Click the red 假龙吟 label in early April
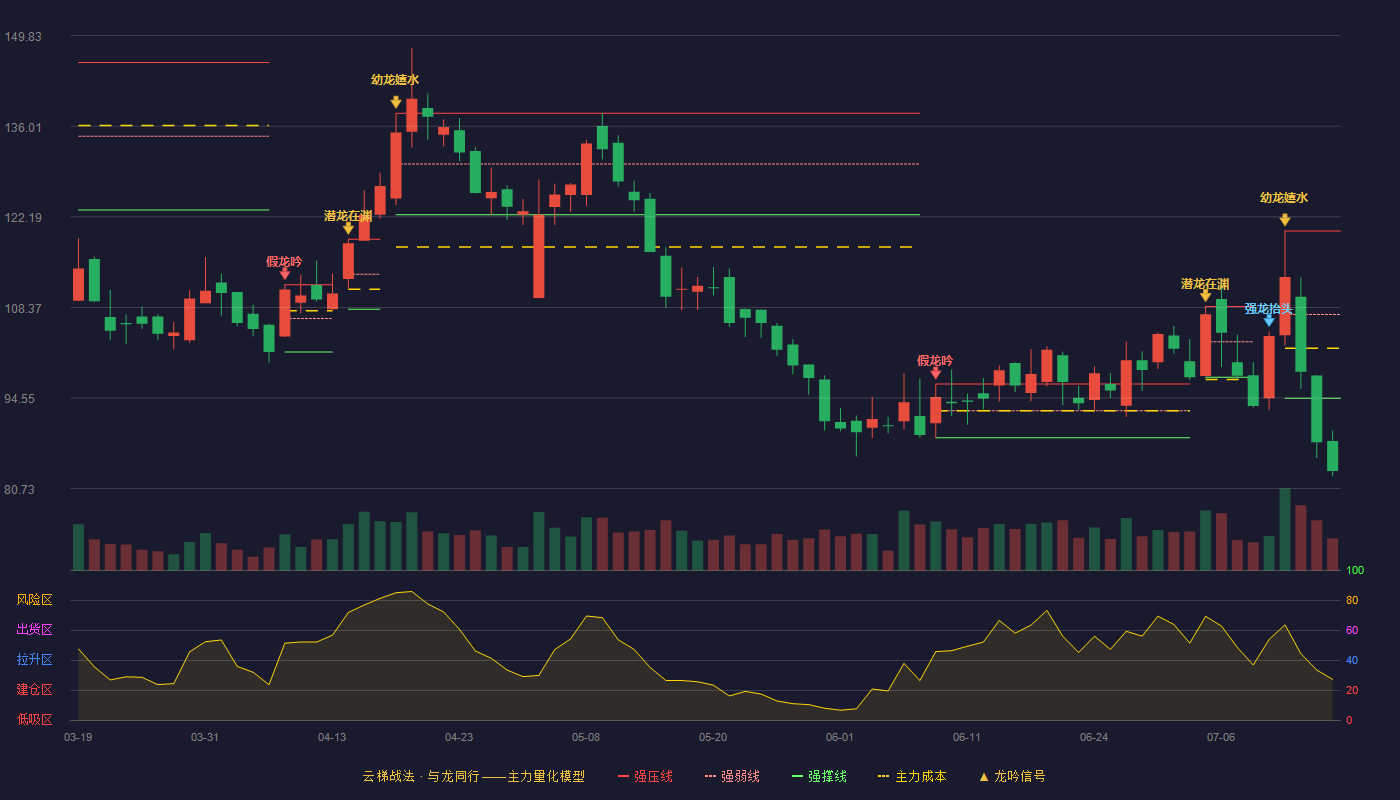The width and height of the screenshot is (1400, 800). [284, 262]
